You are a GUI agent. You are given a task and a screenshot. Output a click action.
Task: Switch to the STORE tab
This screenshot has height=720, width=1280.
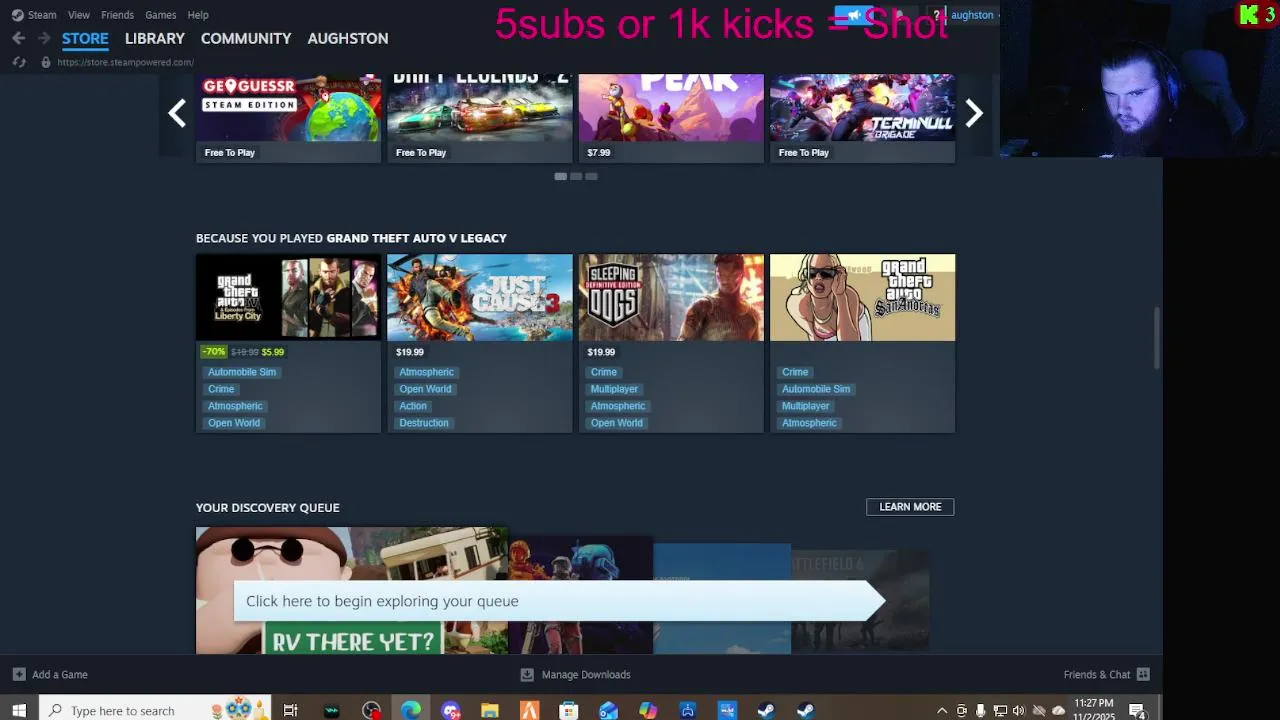coord(85,38)
